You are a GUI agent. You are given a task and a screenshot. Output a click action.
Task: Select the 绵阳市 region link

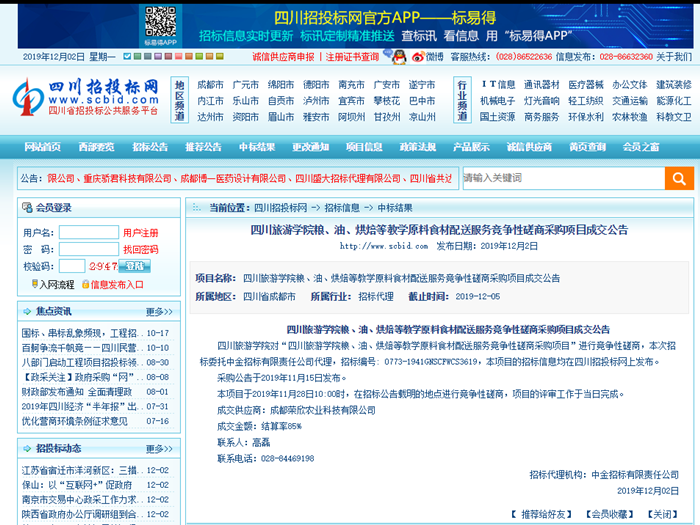tap(281, 85)
